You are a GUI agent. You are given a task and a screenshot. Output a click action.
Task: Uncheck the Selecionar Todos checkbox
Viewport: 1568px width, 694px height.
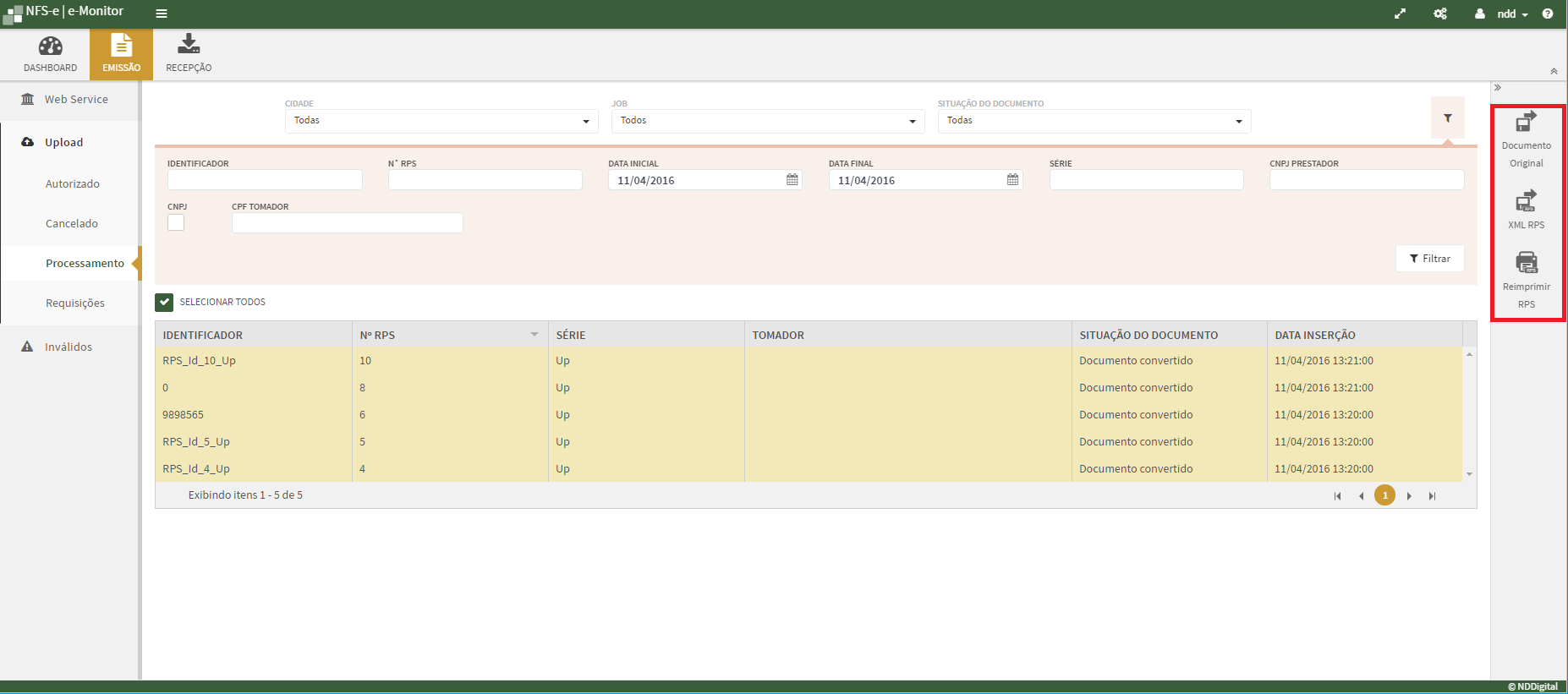[164, 302]
